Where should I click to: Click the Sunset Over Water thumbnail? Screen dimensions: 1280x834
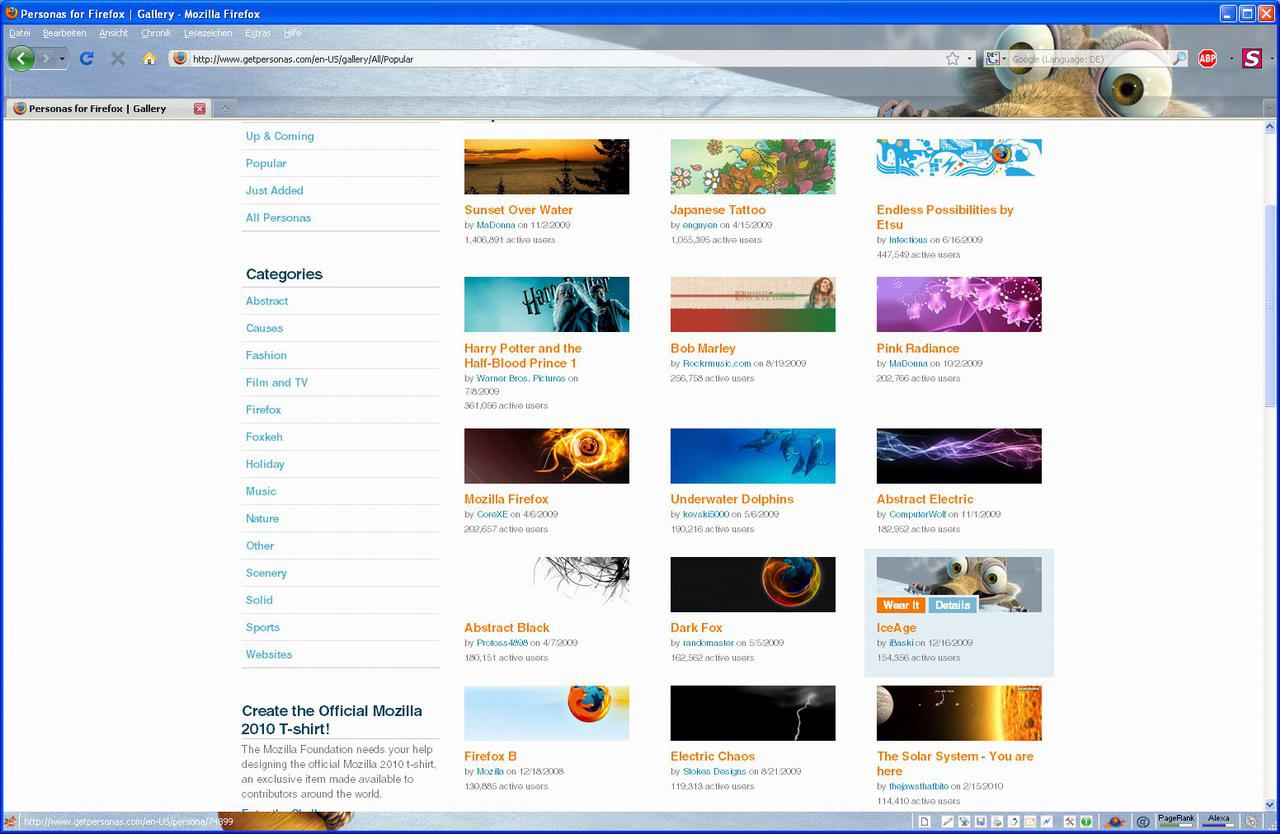(547, 166)
